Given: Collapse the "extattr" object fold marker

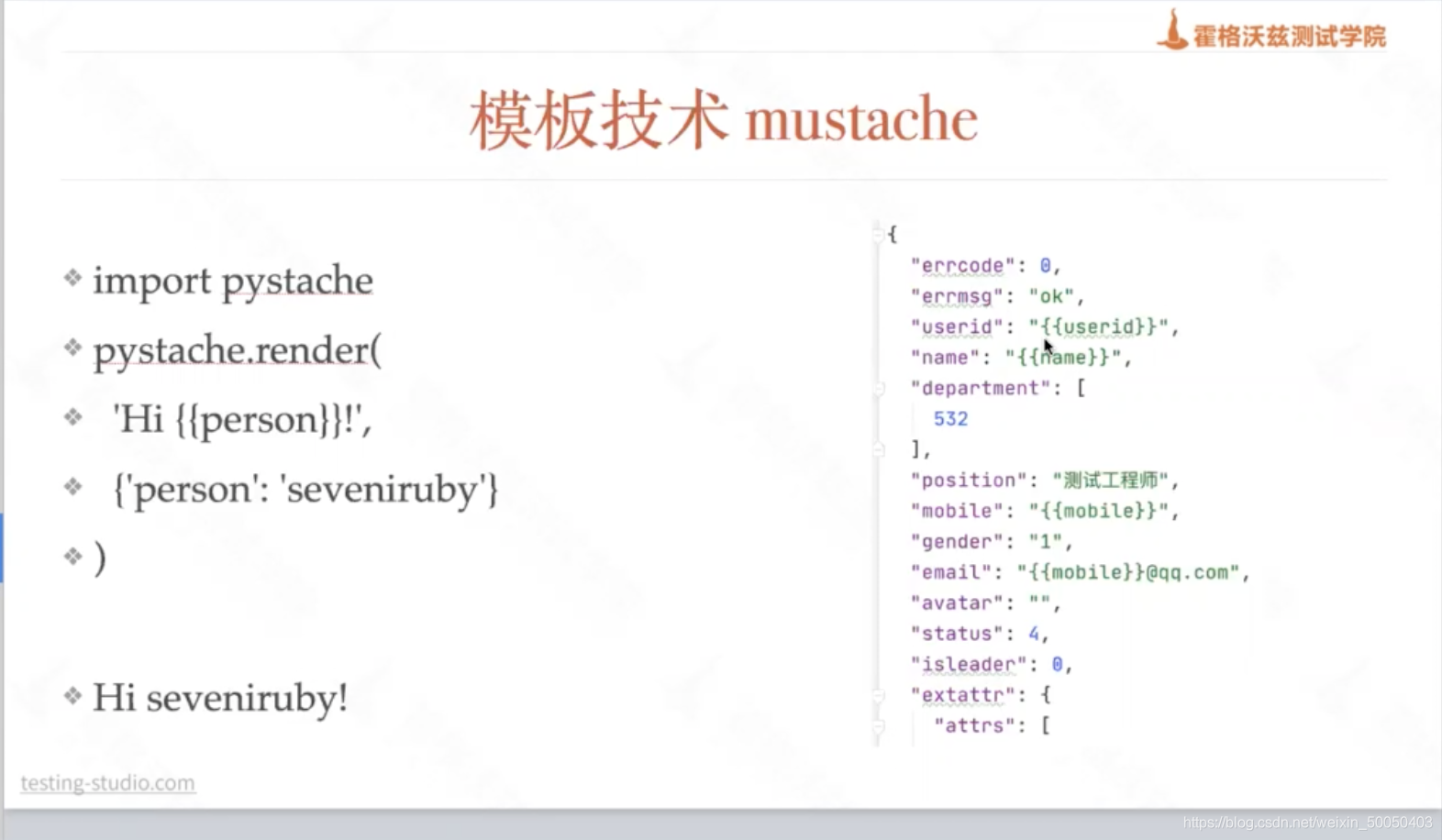Looking at the screenshot, I should [x=879, y=695].
